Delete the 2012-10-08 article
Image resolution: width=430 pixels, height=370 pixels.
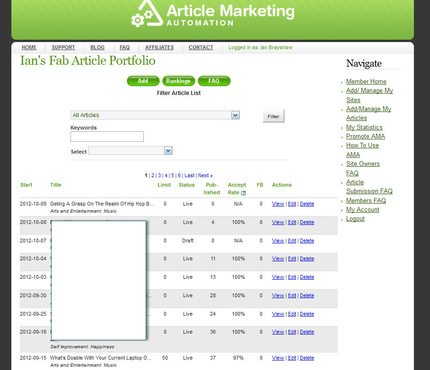[x=307, y=222]
